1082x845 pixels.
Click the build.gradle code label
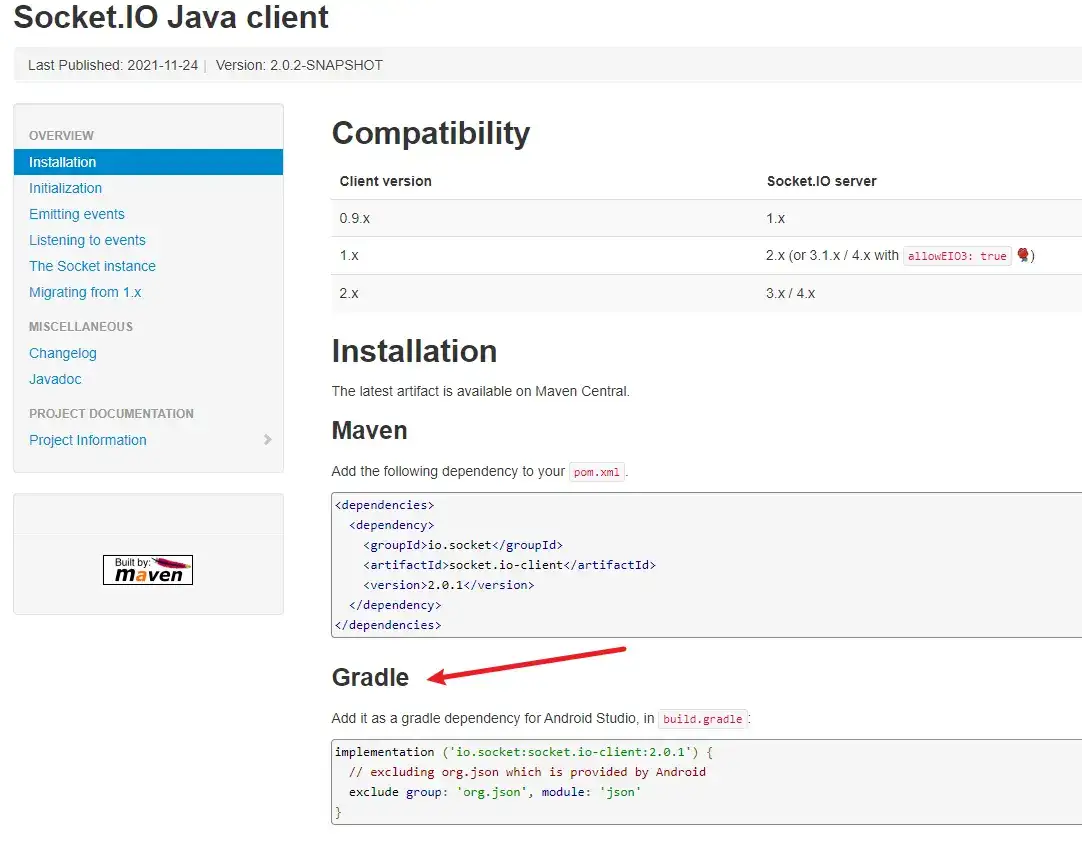(702, 719)
